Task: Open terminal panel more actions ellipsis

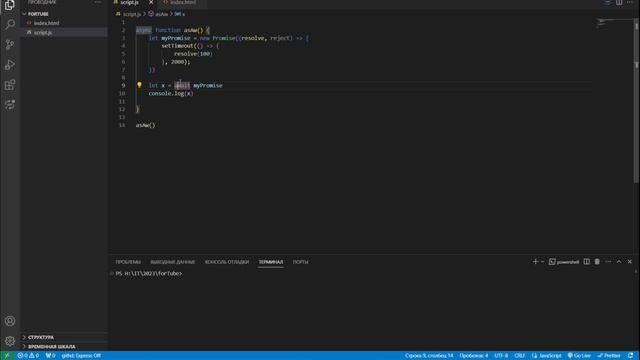Action: [x=608, y=262]
